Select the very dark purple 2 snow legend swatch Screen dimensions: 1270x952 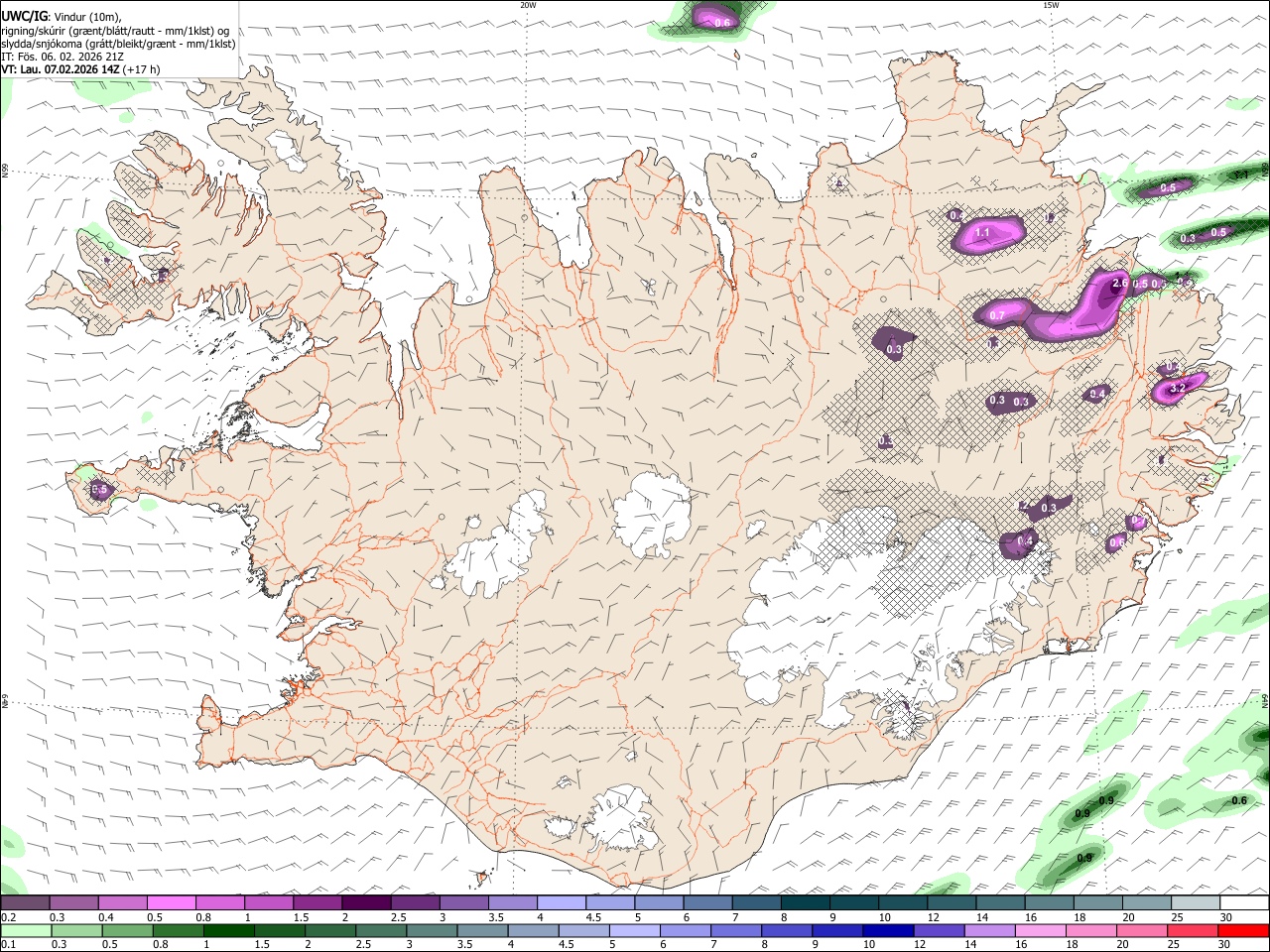click(366, 903)
